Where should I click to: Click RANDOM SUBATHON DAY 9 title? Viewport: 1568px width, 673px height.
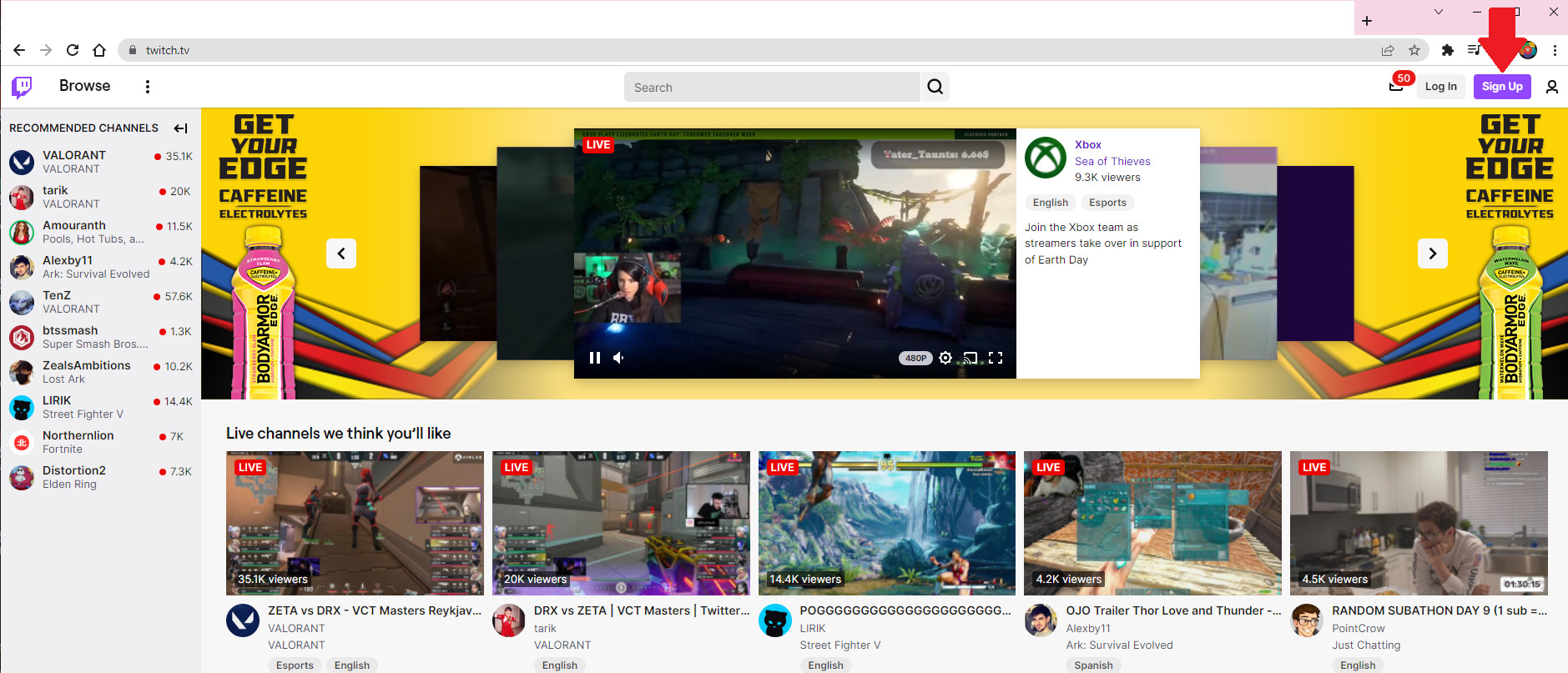[x=1439, y=610]
